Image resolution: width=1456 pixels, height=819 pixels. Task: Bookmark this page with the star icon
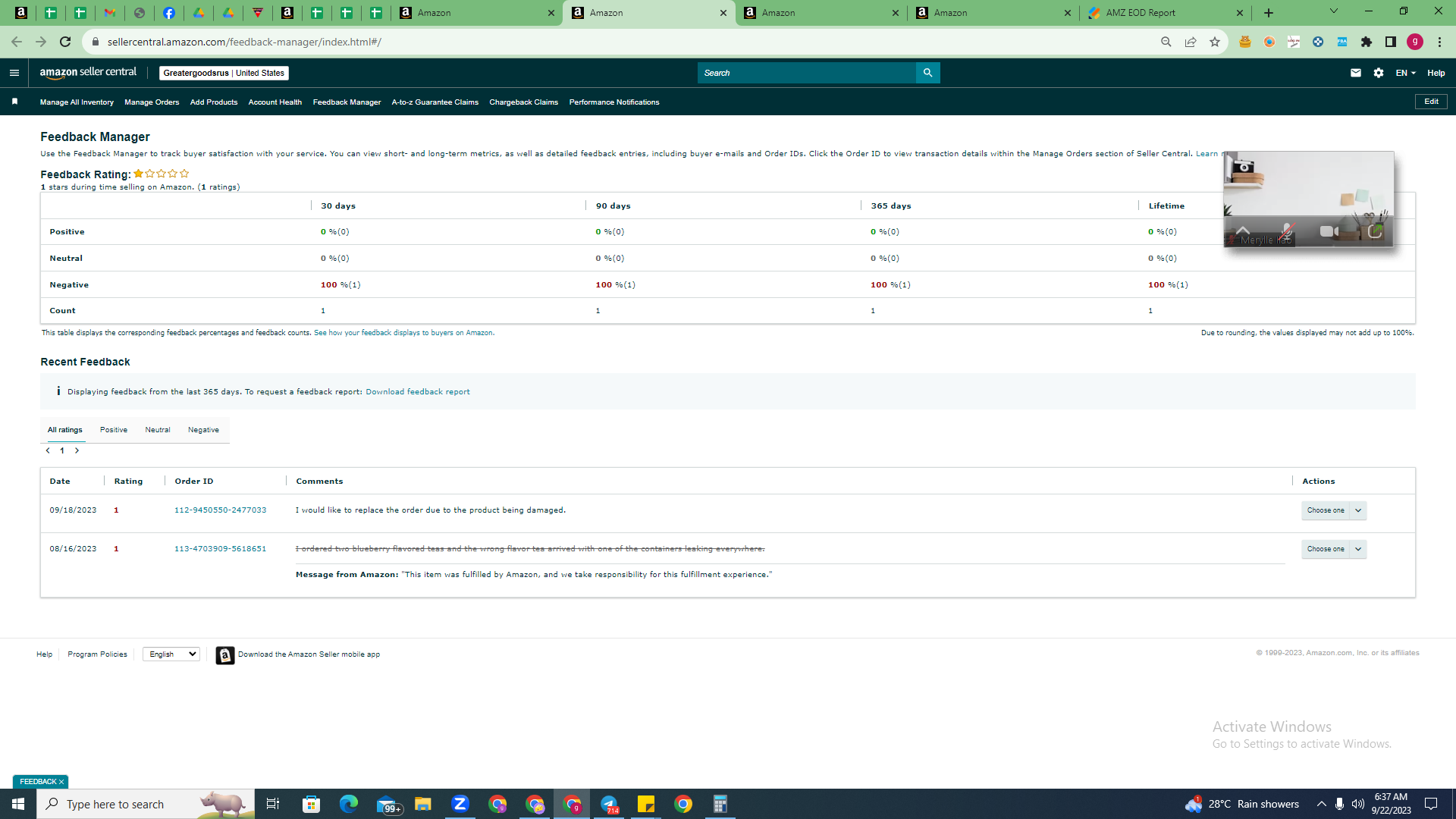click(x=1215, y=42)
